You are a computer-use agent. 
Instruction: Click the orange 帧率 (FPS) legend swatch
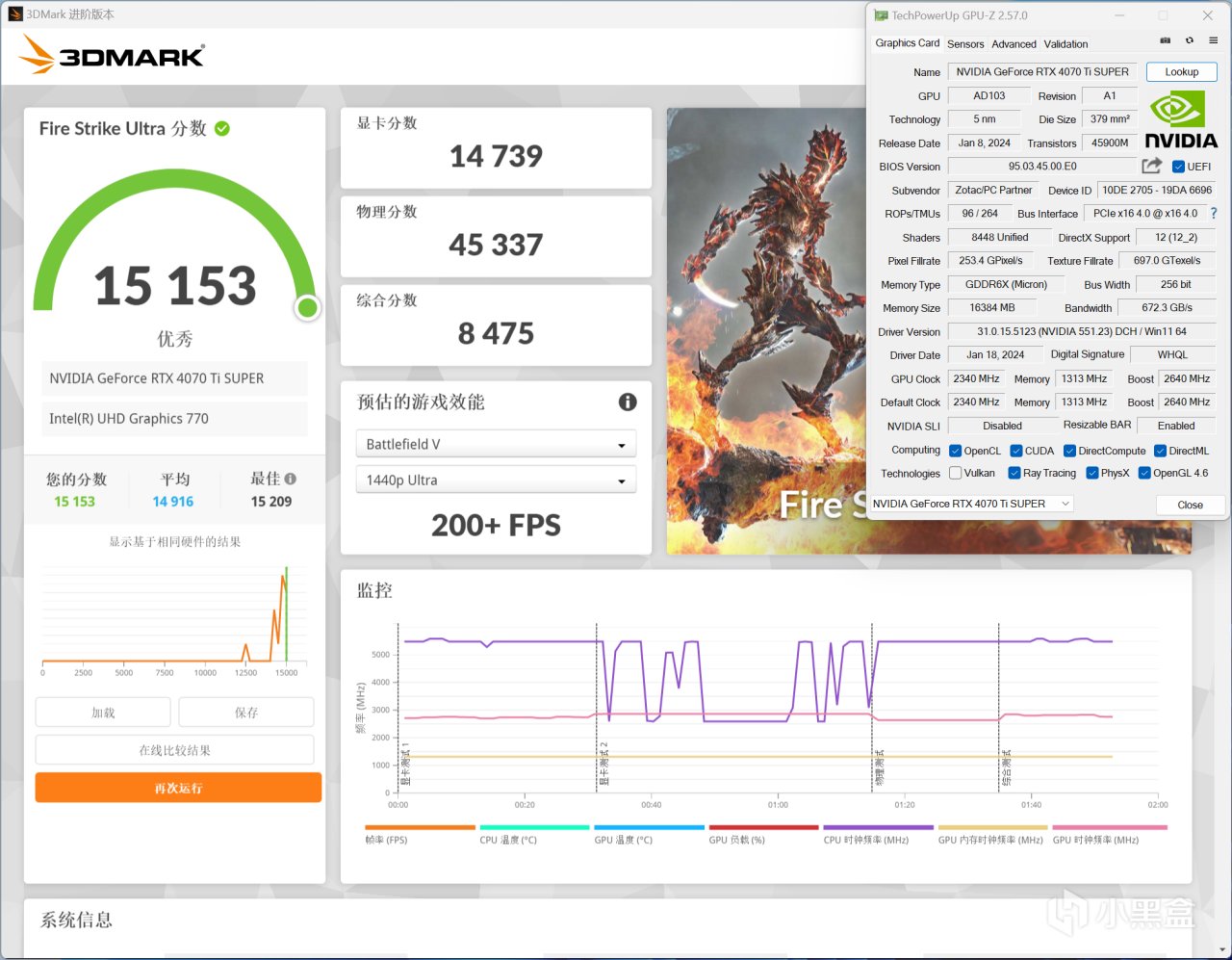(x=420, y=827)
